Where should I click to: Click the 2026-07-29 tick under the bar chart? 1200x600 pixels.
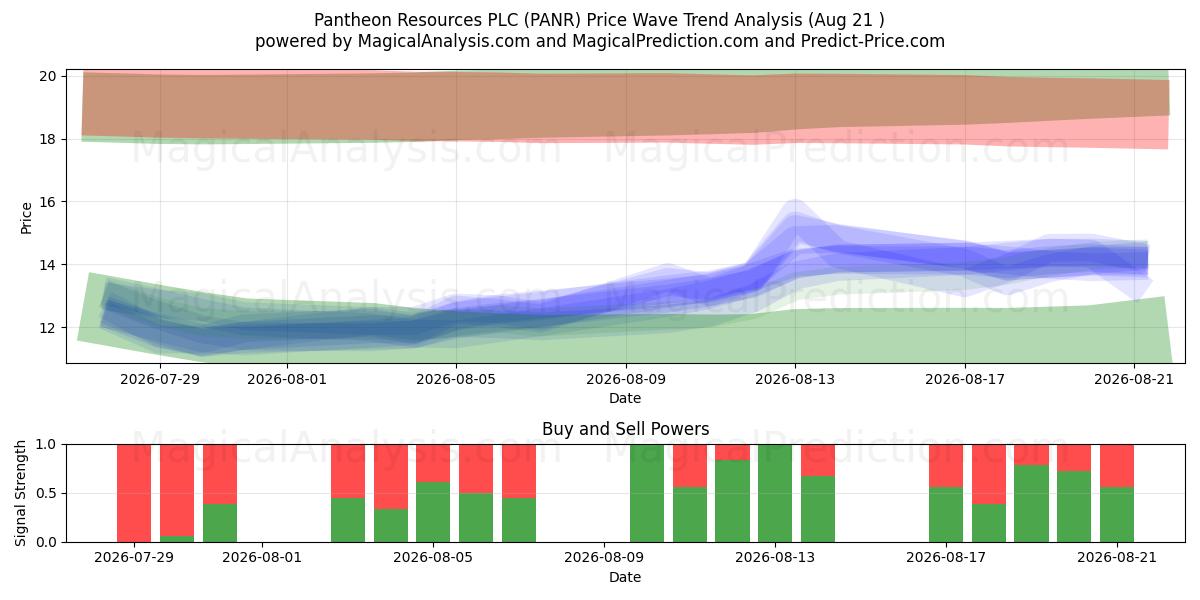pos(134,558)
